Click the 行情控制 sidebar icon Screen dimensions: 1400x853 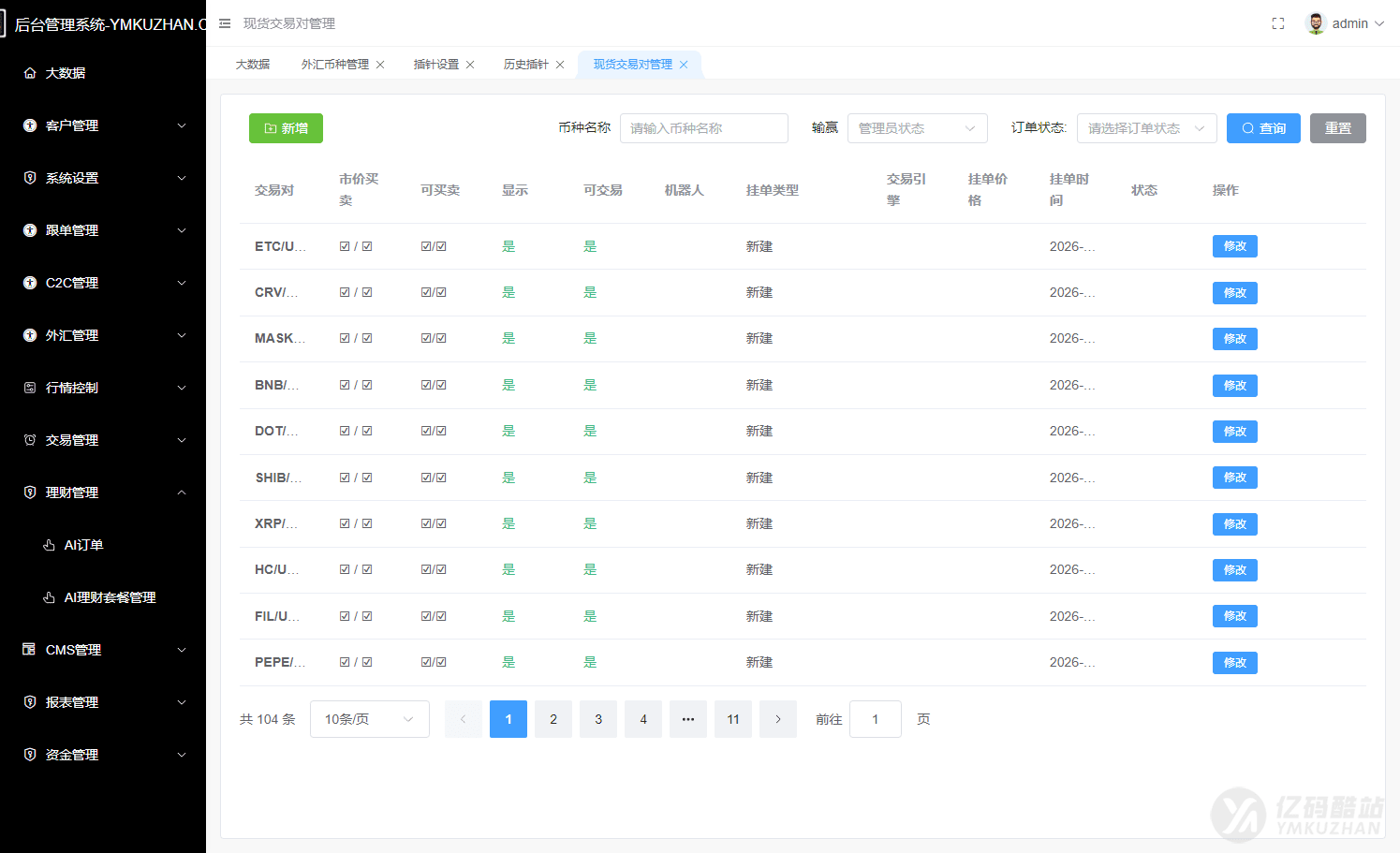point(30,388)
